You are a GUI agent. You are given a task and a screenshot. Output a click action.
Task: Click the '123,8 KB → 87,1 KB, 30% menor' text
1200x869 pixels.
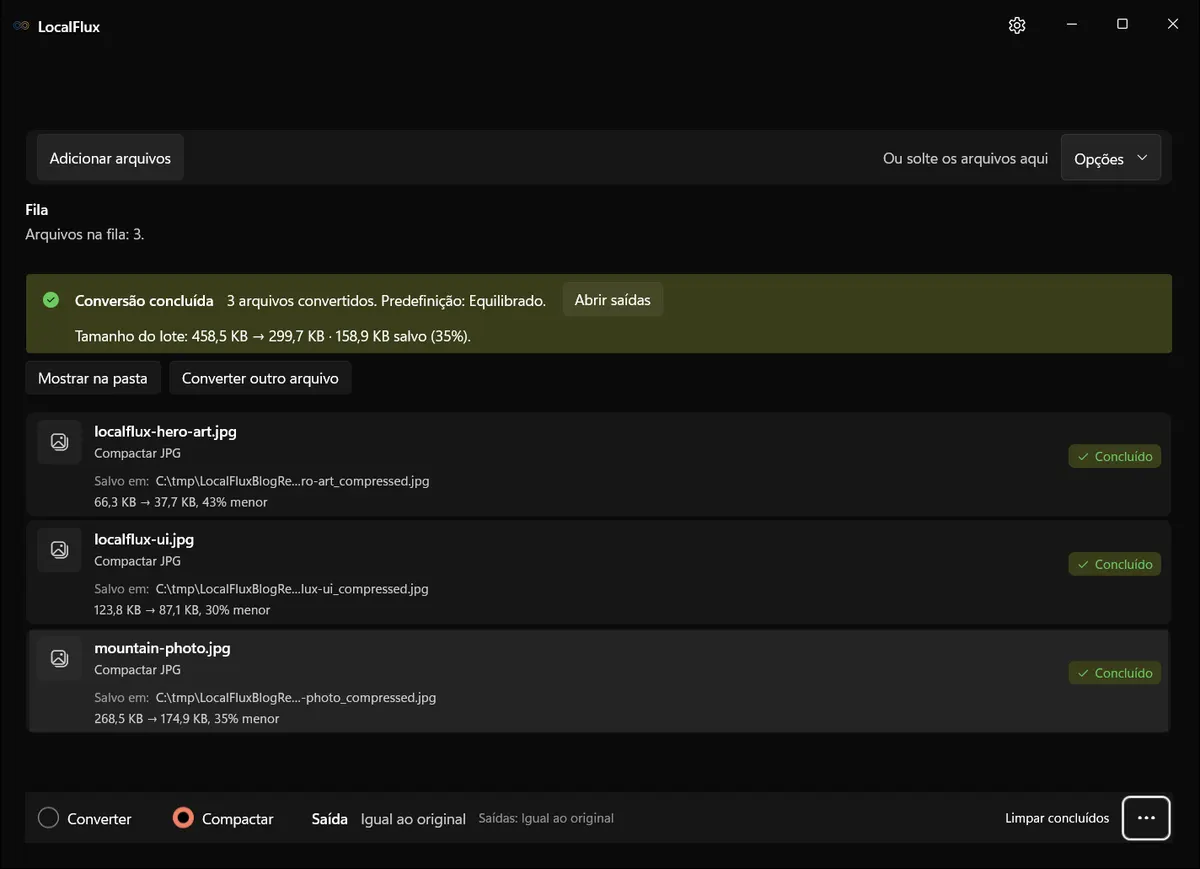[182, 610]
